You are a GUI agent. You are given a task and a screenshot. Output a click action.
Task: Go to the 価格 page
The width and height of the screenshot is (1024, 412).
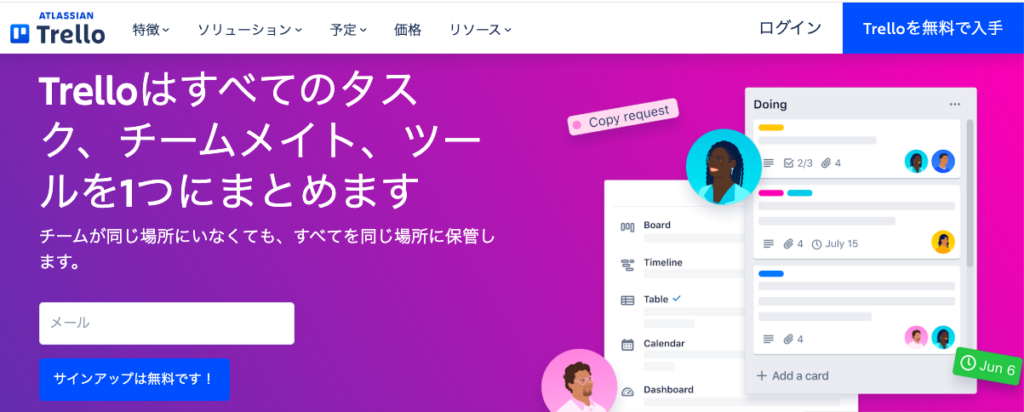(408, 30)
